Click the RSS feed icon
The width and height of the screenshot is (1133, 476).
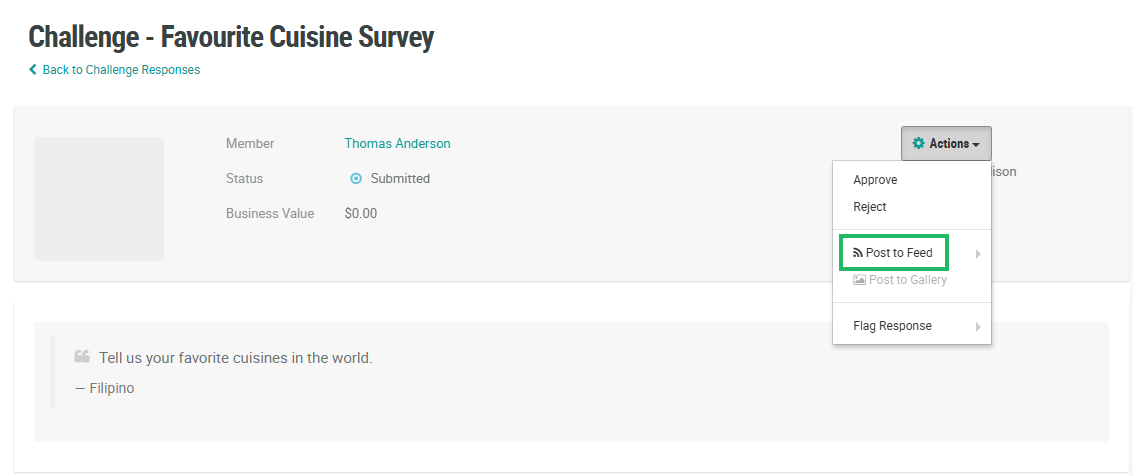tap(858, 254)
